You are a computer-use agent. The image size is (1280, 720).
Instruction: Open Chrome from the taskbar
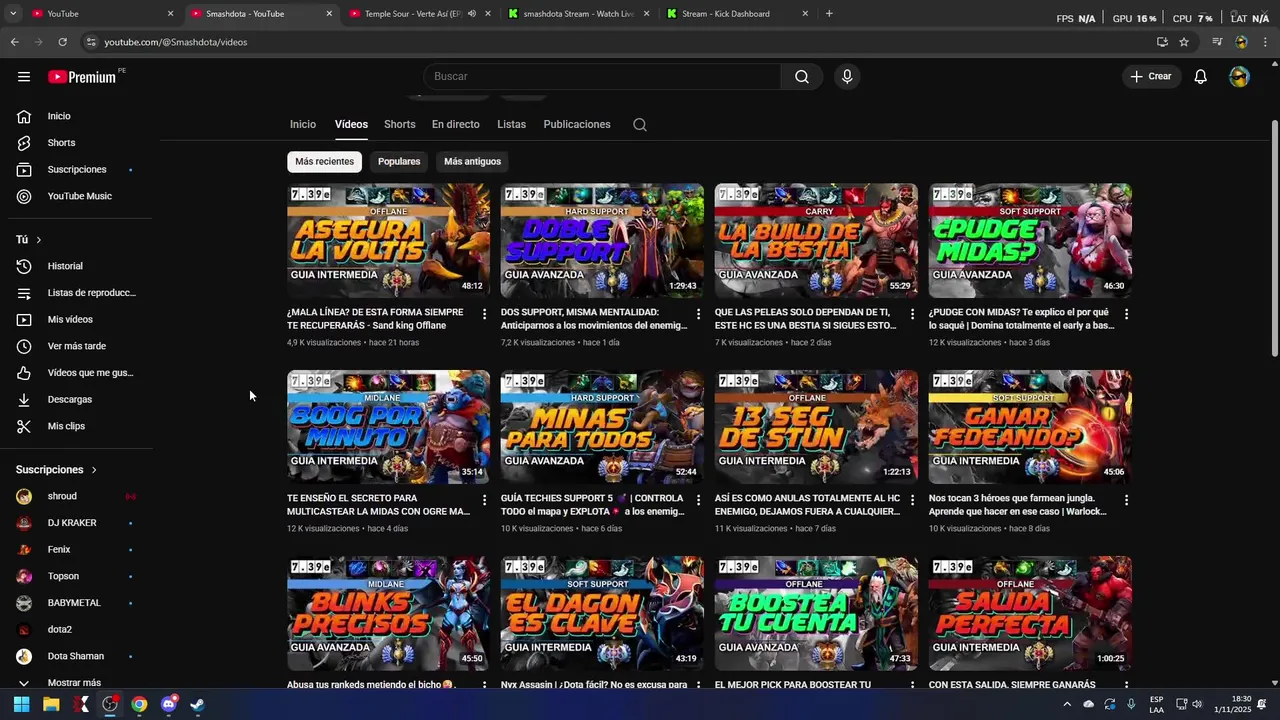pyautogui.click(x=139, y=704)
